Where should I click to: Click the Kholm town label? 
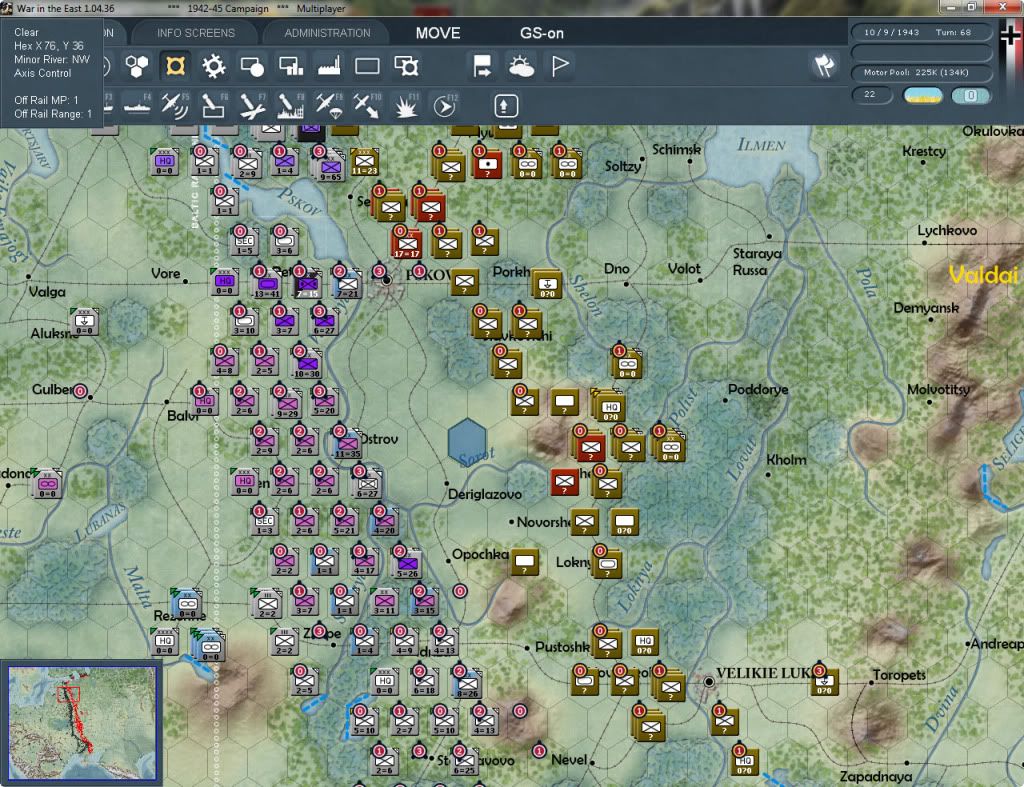tap(786, 460)
